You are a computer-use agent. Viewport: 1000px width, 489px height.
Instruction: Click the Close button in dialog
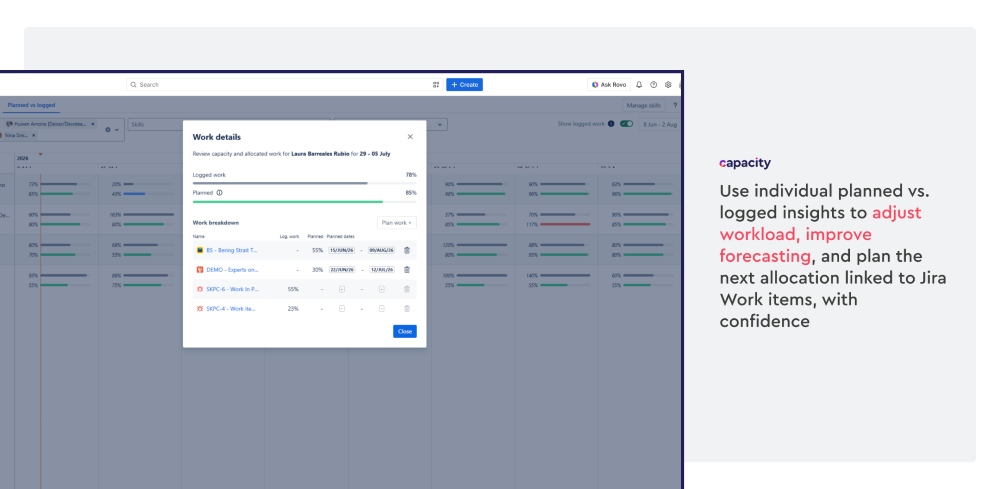click(x=405, y=332)
